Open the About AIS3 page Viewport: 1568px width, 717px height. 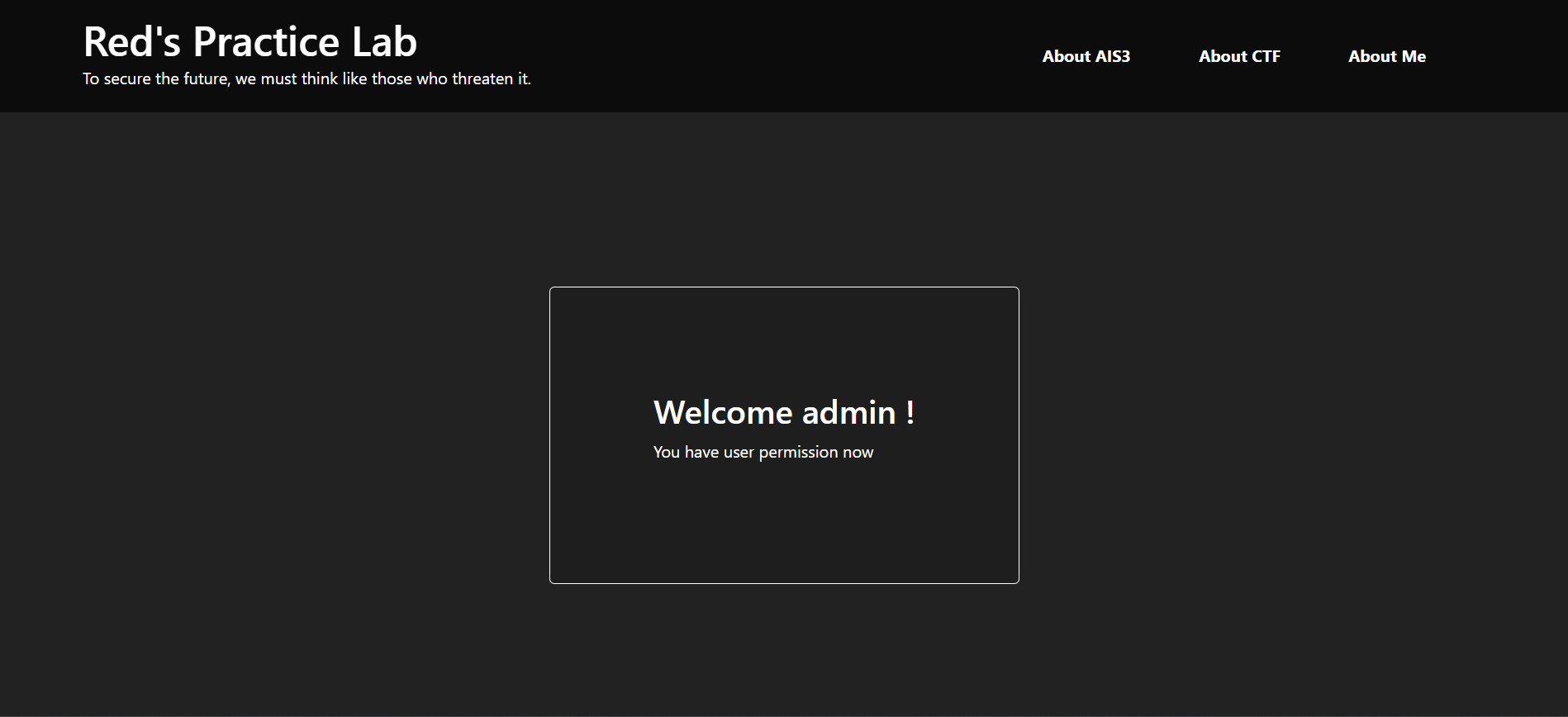(1086, 56)
